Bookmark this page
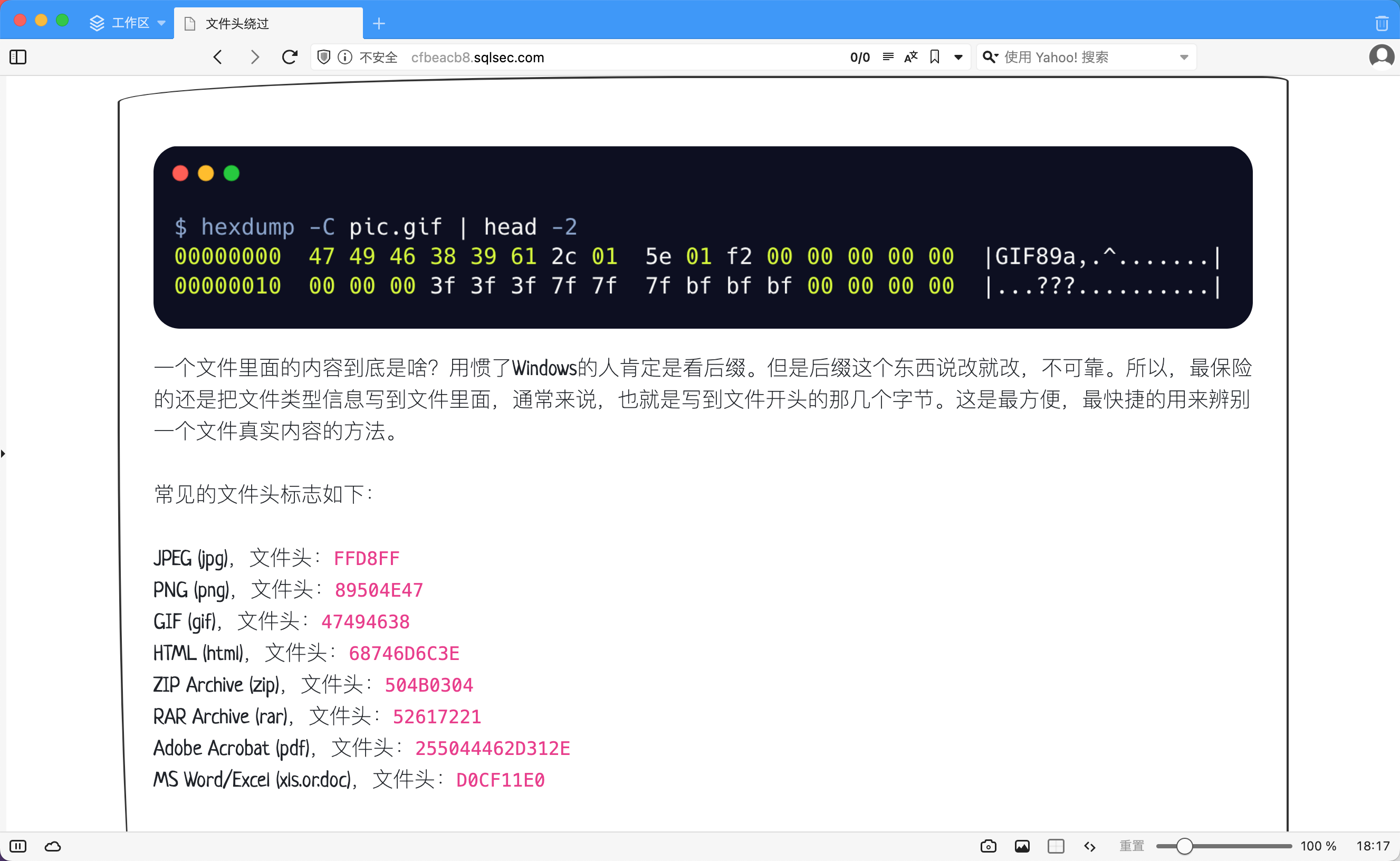The image size is (1400, 861). [935, 56]
